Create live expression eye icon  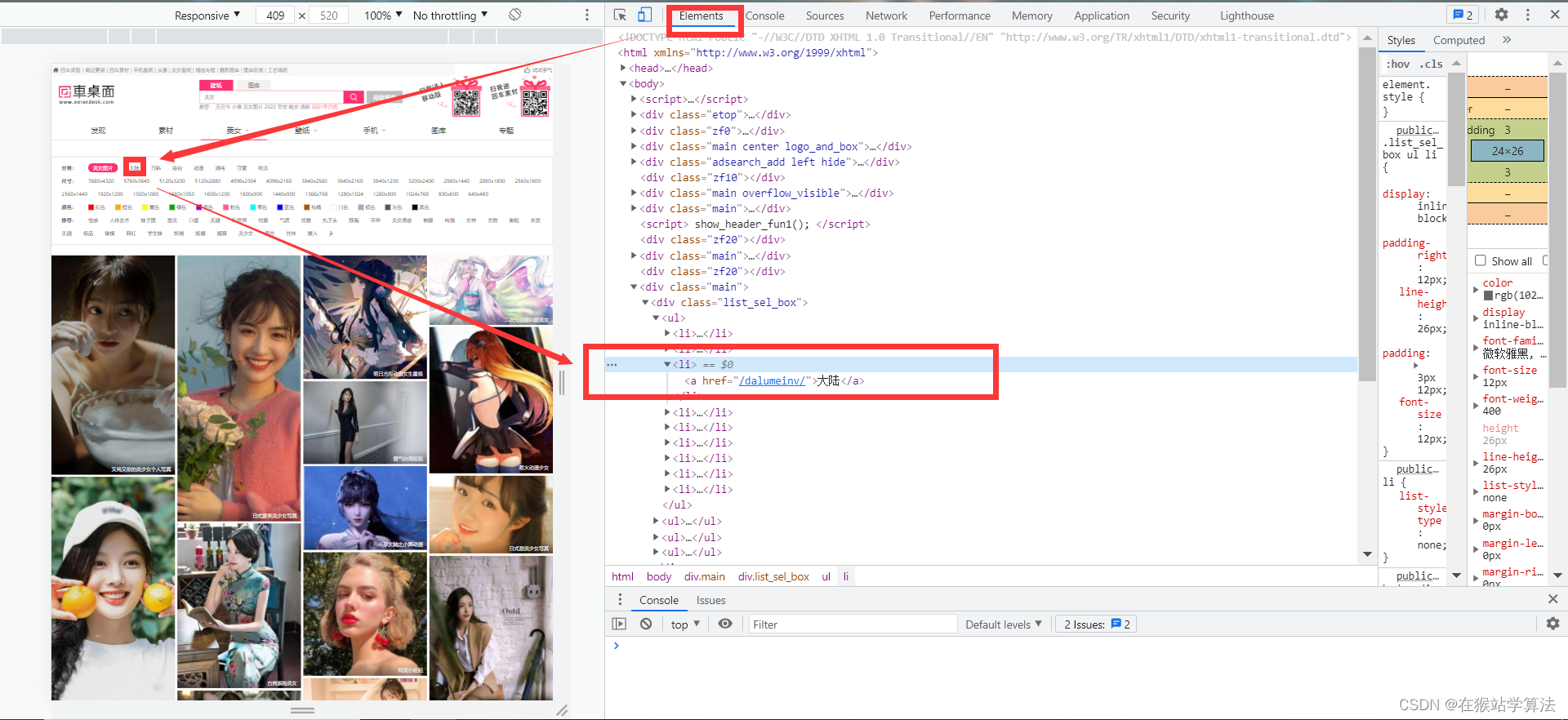tap(724, 624)
